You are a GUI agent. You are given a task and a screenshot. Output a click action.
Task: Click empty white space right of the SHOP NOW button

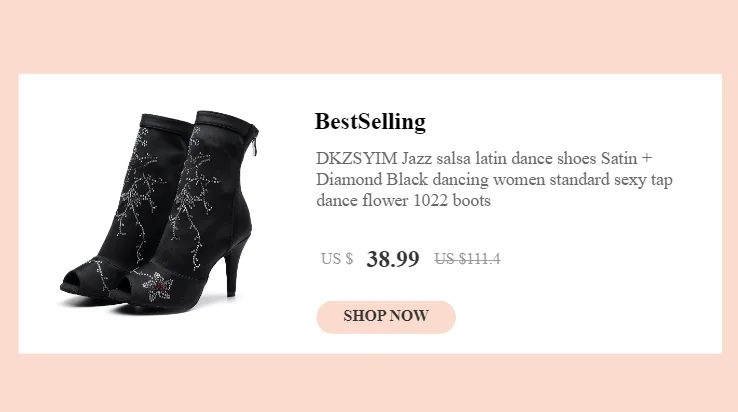click(588, 317)
